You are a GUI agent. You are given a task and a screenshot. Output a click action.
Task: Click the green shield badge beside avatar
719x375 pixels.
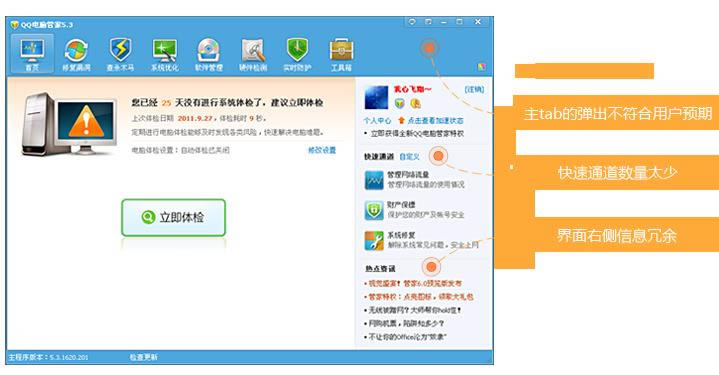[400, 103]
